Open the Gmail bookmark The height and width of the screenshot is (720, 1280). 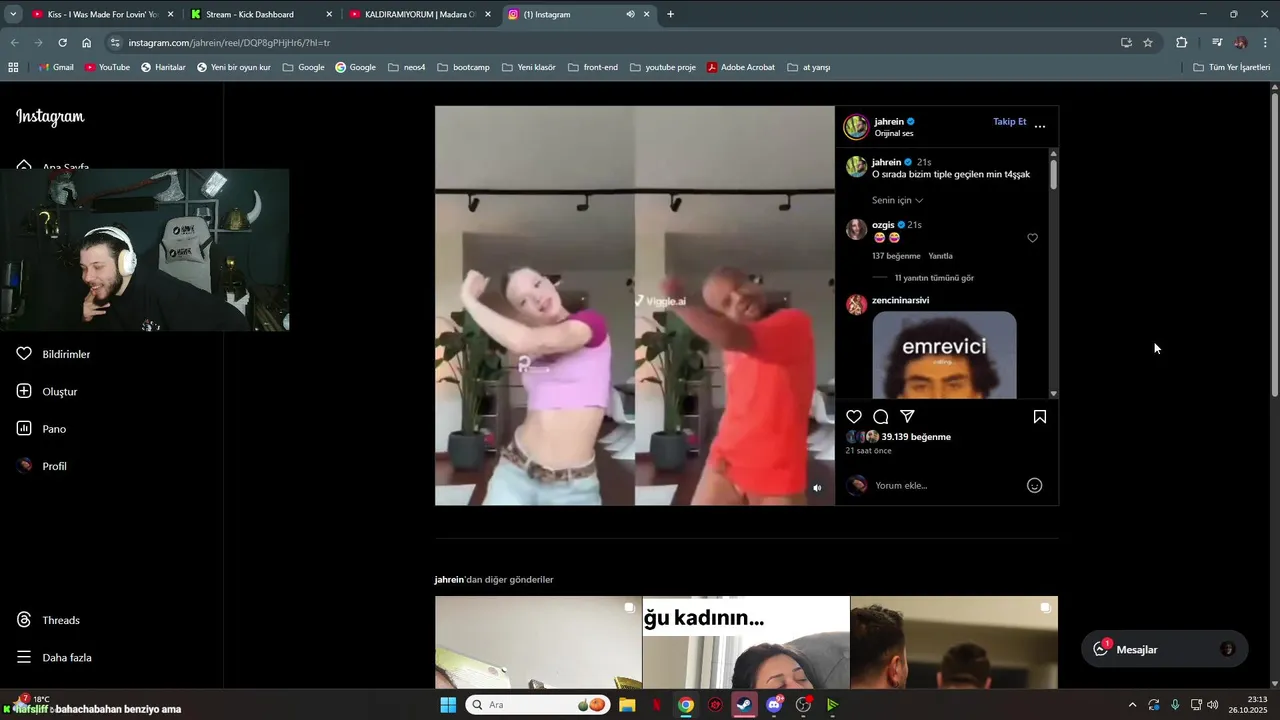coord(56,67)
